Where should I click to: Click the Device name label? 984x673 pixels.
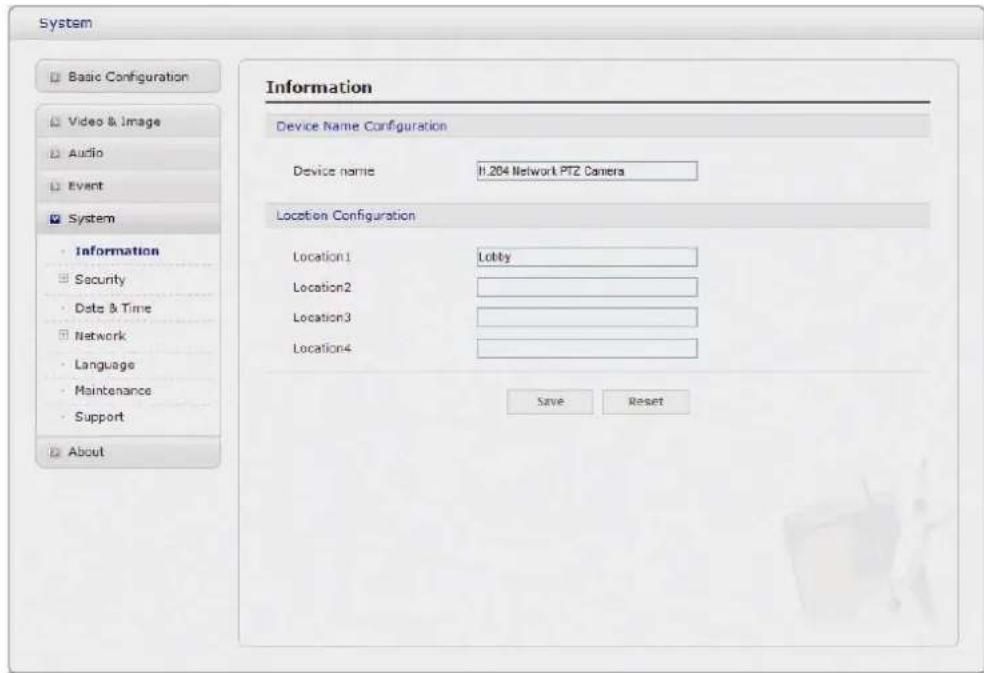point(333,171)
